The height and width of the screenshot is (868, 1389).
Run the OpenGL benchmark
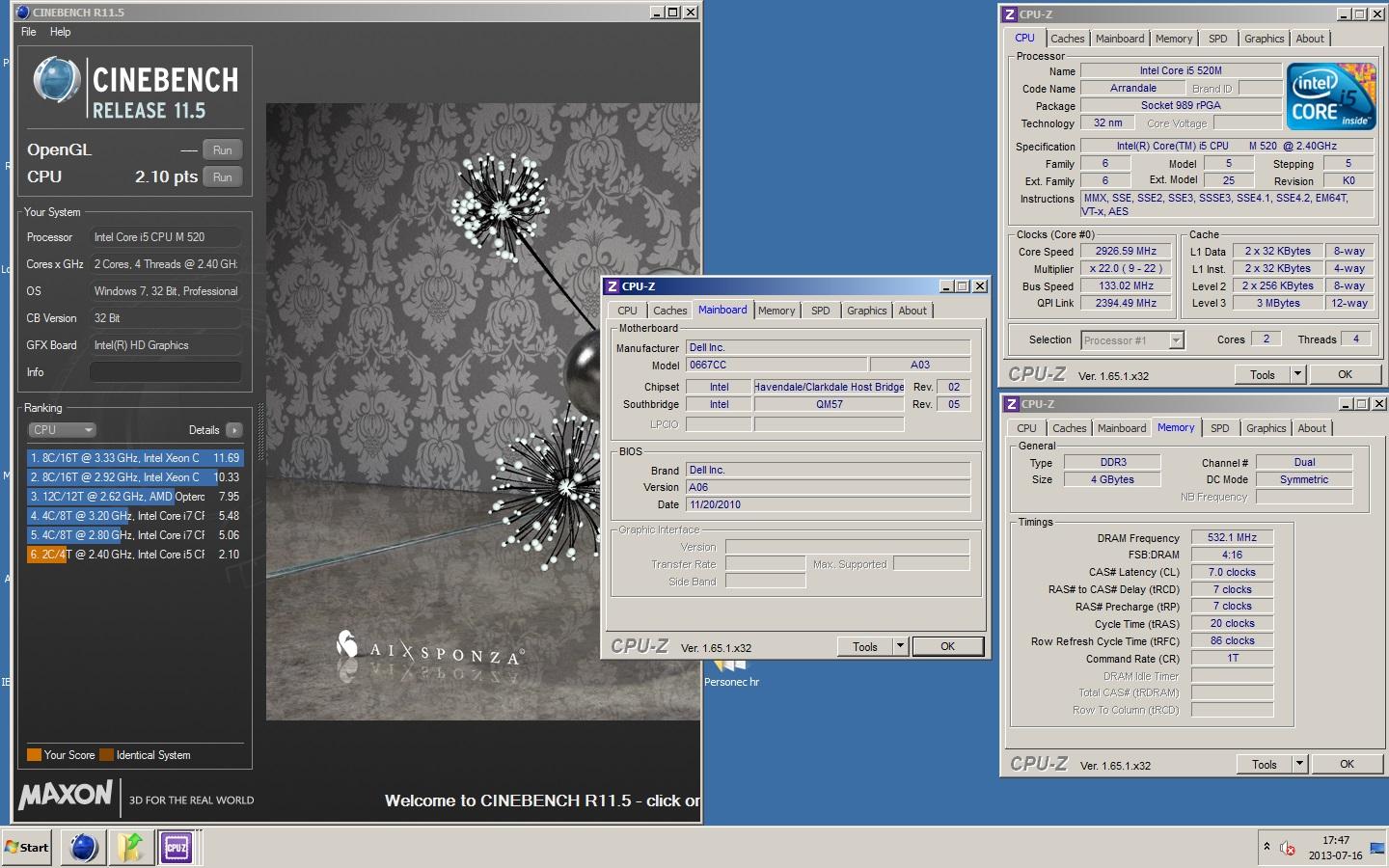223,150
